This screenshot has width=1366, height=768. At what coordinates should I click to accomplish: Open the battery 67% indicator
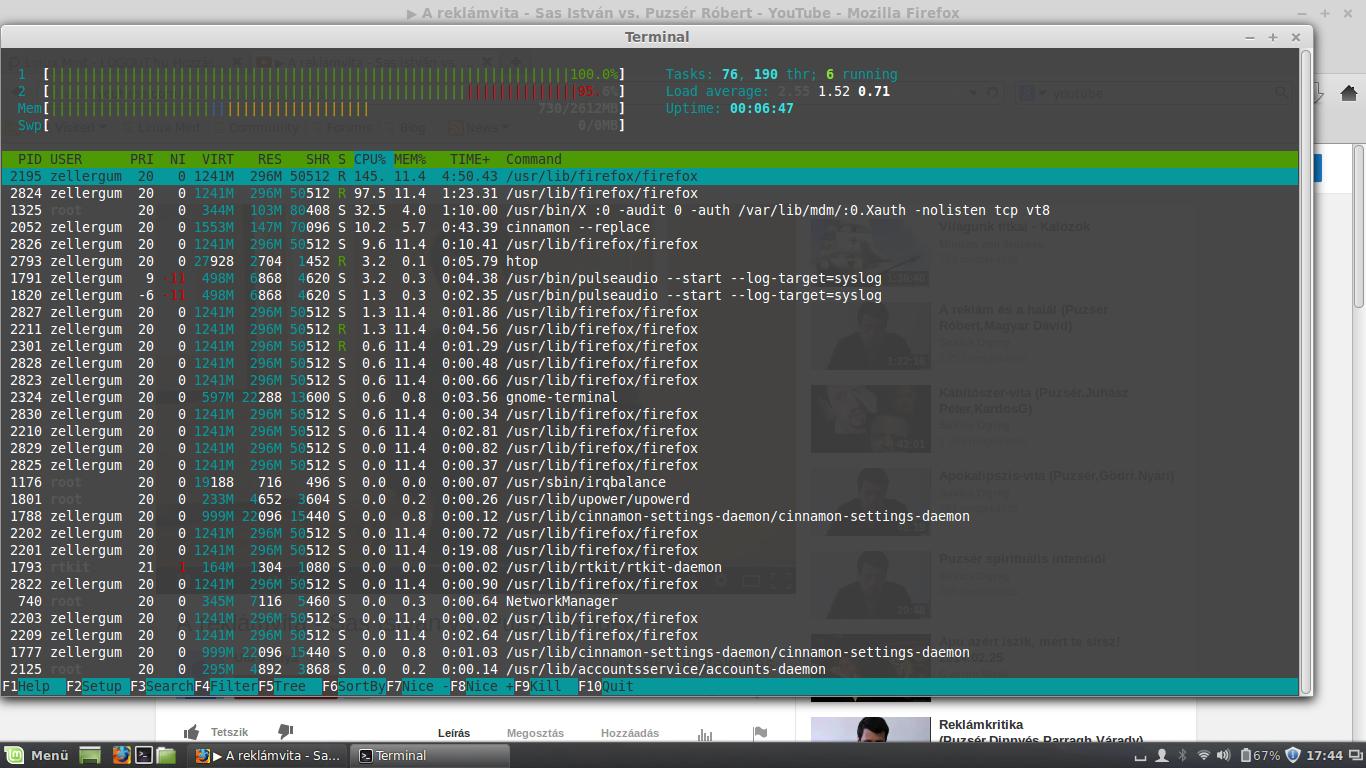click(x=1260, y=755)
